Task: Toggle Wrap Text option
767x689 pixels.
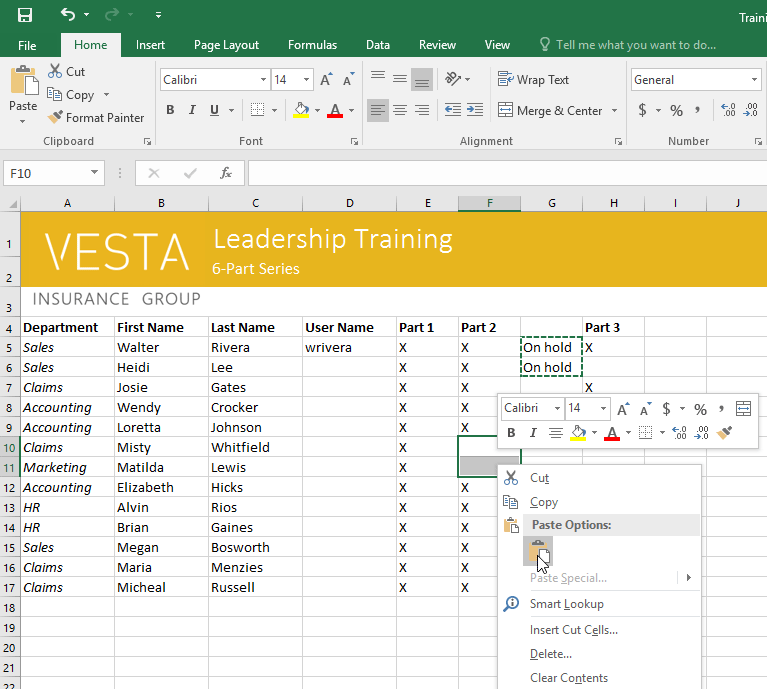Action: click(x=534, y=80)
